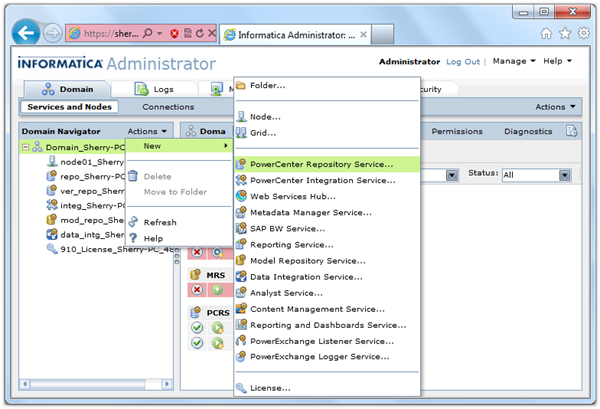Open the Permissions tab
Viewport: 600px width, 409px height.
pos(457,131)
